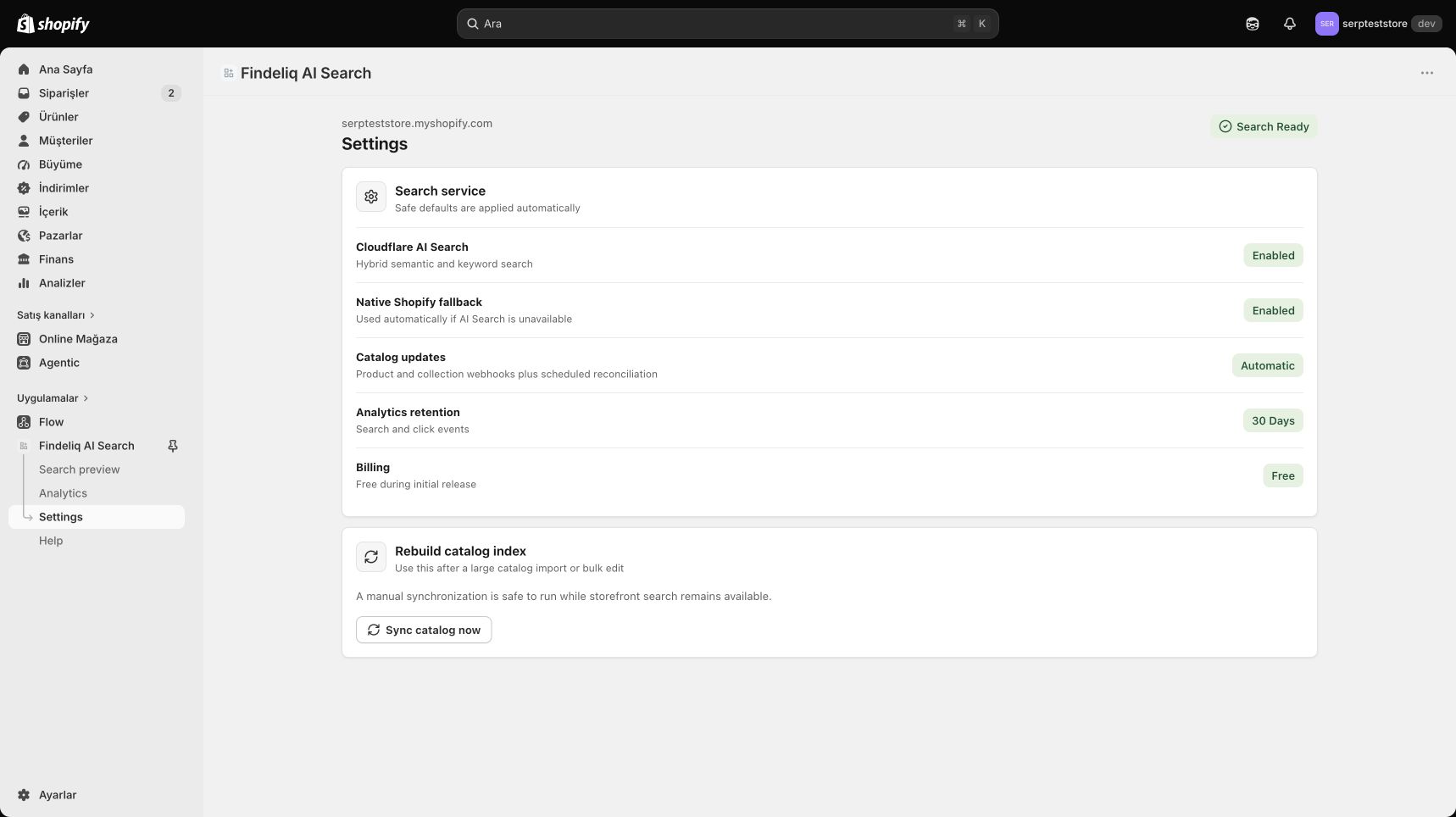Click the Müşteriler person icon
1456x817 pixels.
(x=24, y=141)
